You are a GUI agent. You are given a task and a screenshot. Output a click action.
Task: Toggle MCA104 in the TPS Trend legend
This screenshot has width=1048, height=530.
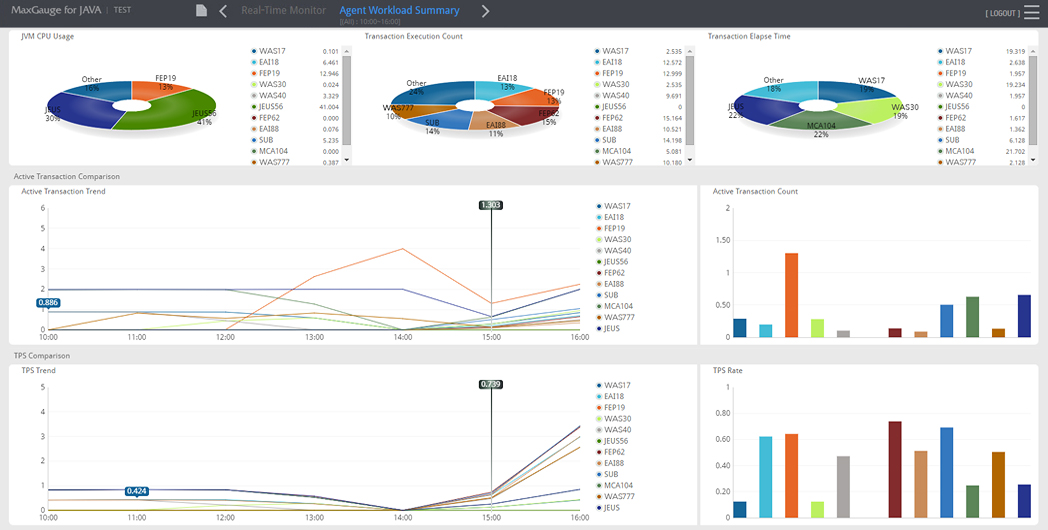(x=616, y=485)
